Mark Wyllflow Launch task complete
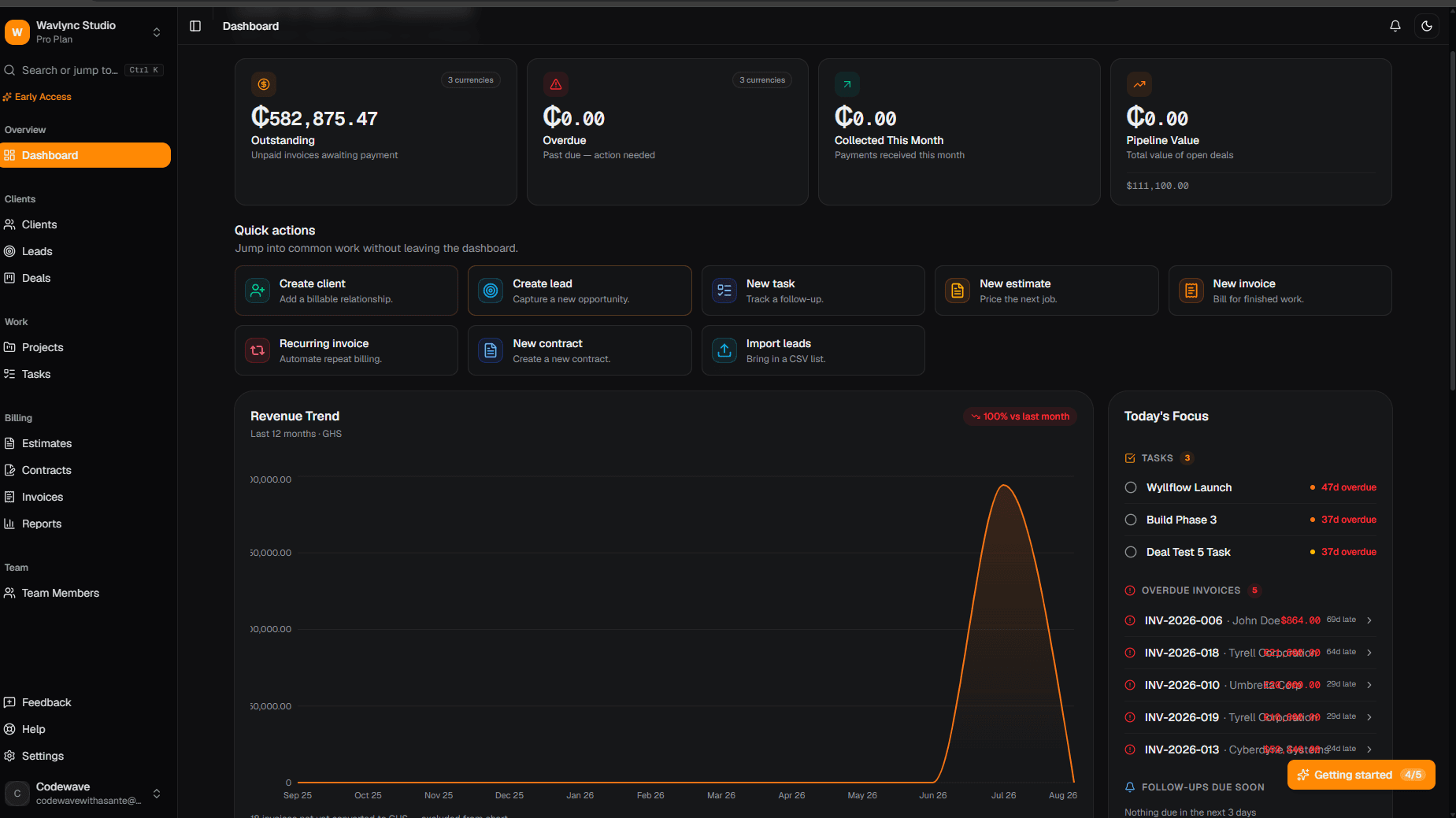The width and height of the screenshot is (1456, 818). point(1131,487)
